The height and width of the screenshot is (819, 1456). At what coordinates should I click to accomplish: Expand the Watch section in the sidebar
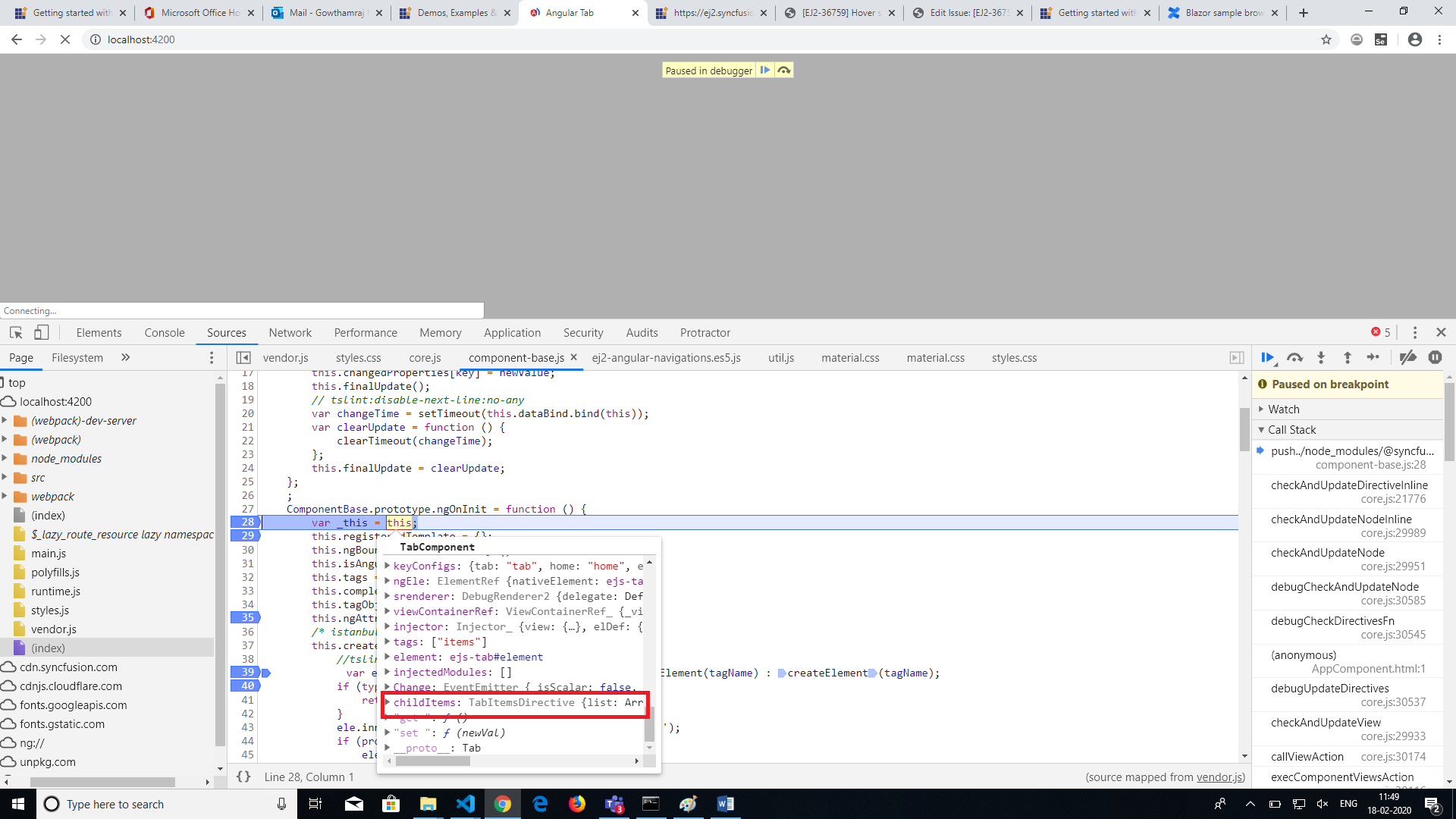[1262, 409]
